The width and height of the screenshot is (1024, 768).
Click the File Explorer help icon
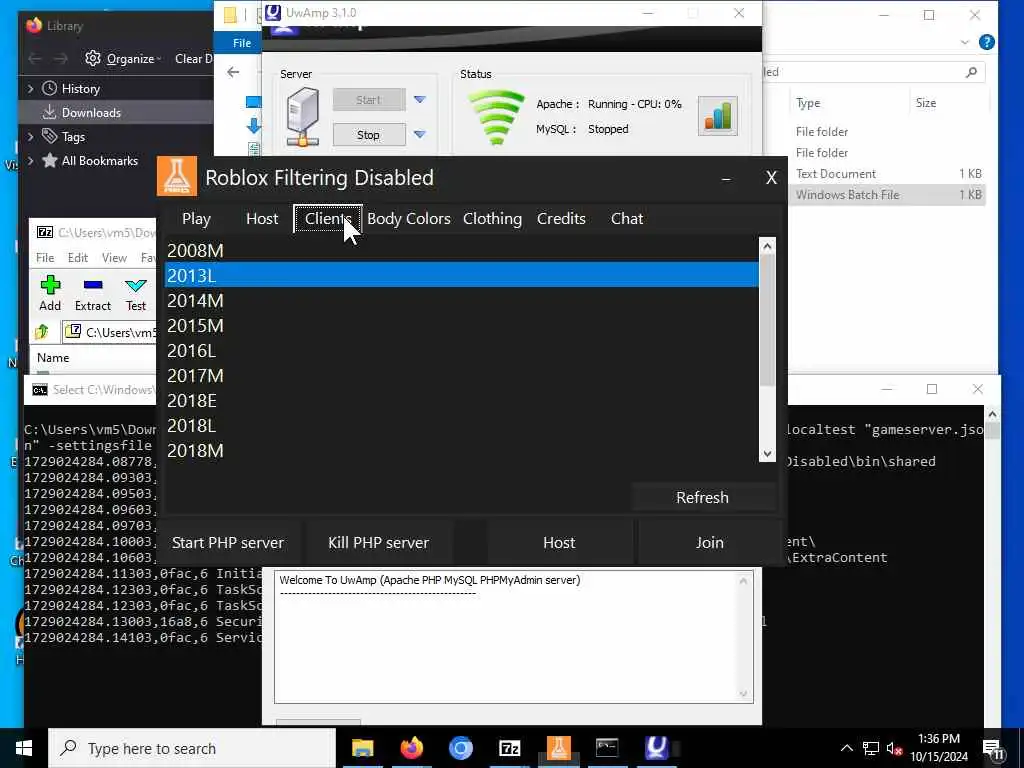987,42
